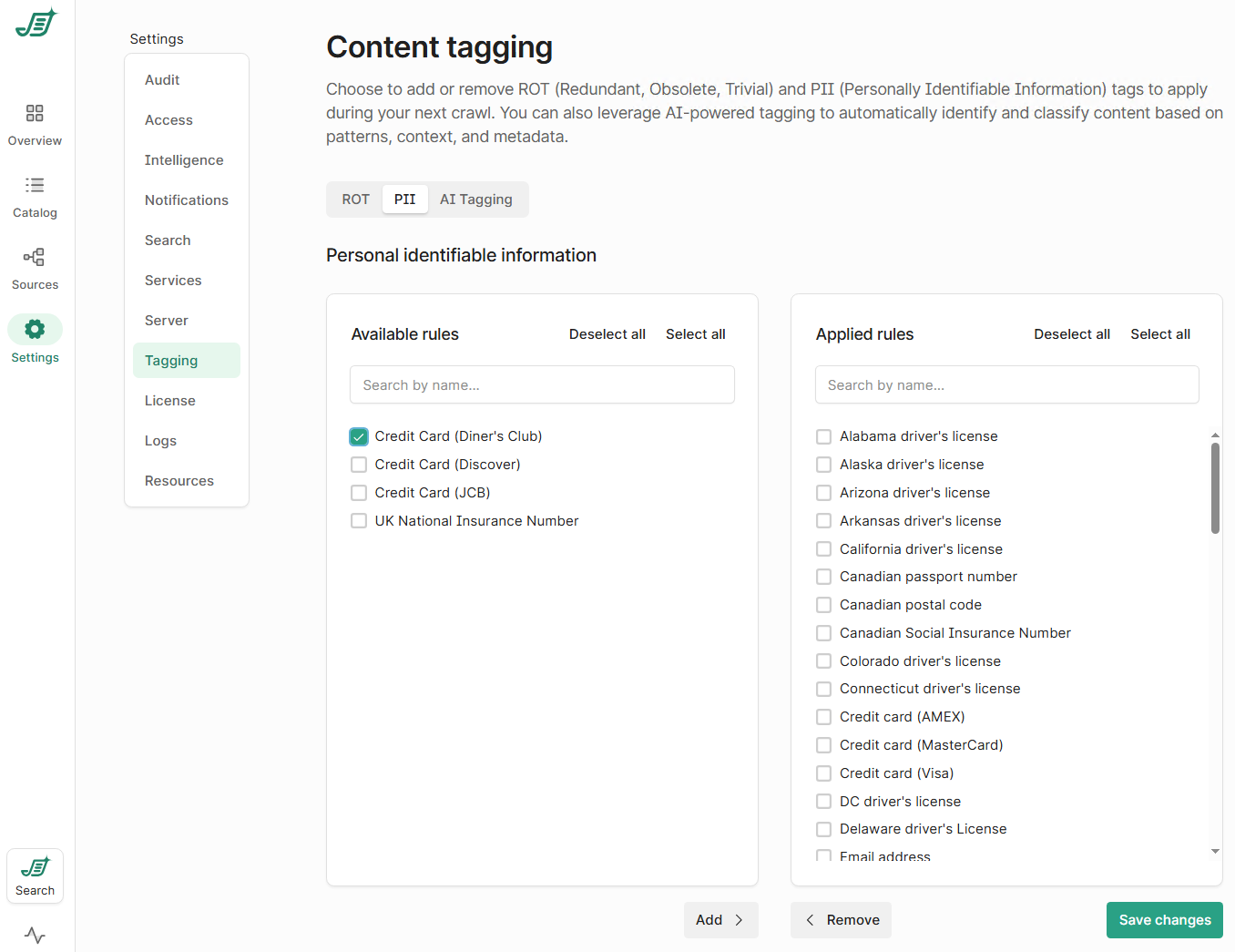Click the activity pulse icon

(x=35, y=936)
